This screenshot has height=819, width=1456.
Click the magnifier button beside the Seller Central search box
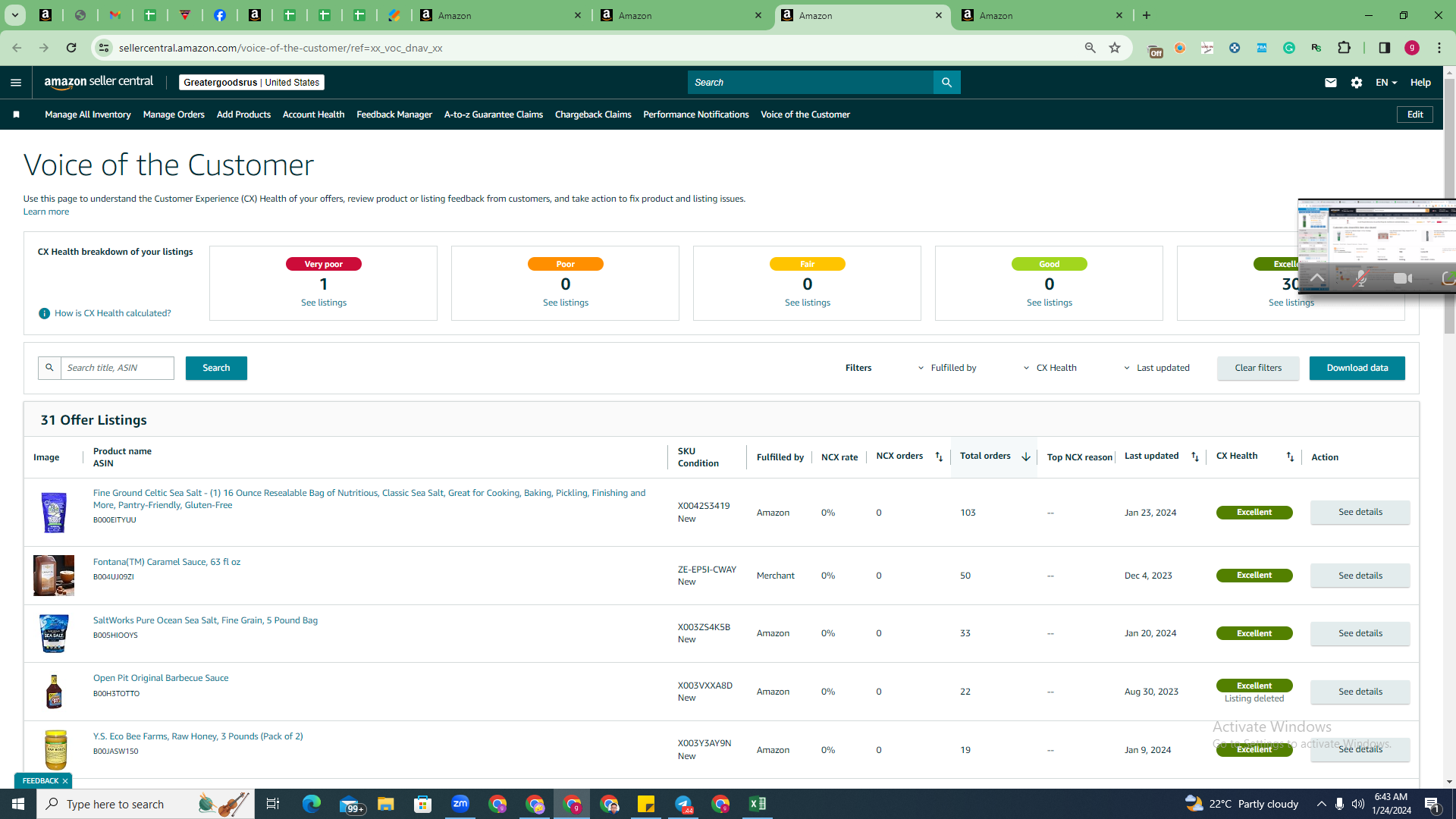[x=946, y=83]
